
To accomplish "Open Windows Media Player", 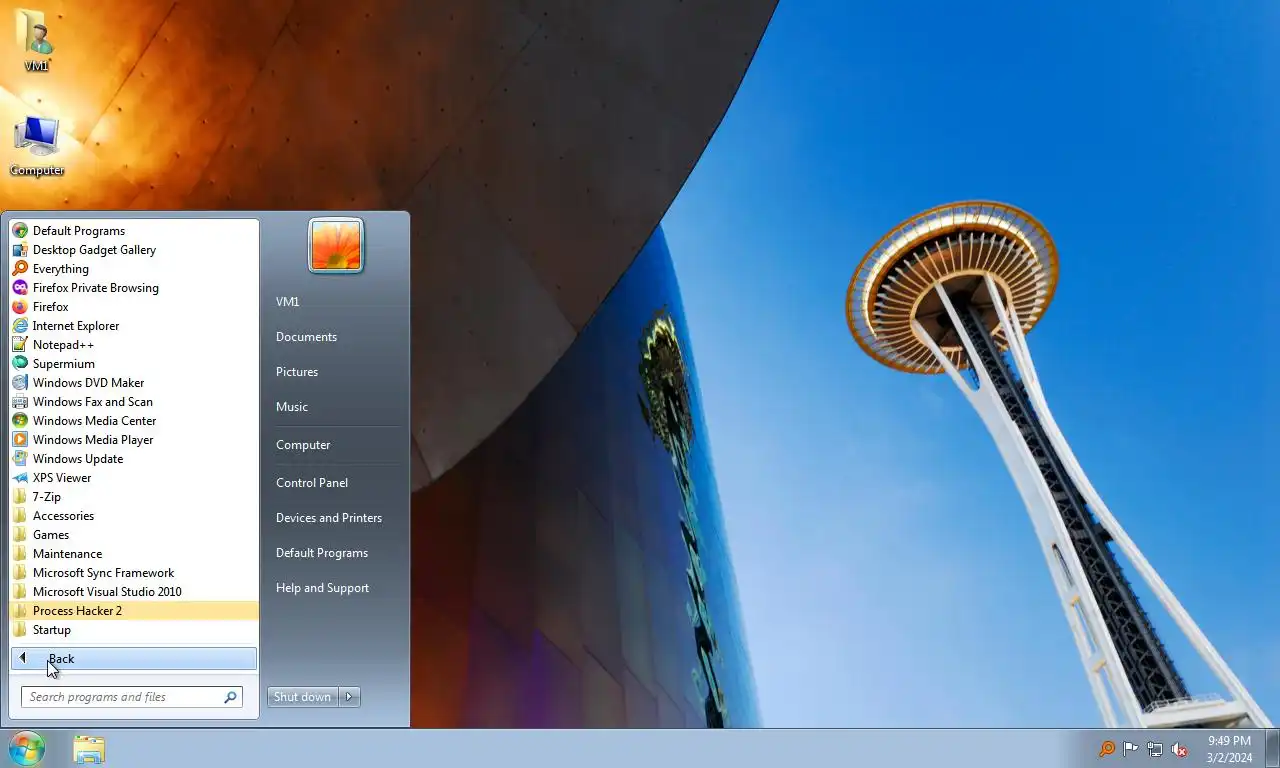I will pyautogui.click(x=134, y=440).
